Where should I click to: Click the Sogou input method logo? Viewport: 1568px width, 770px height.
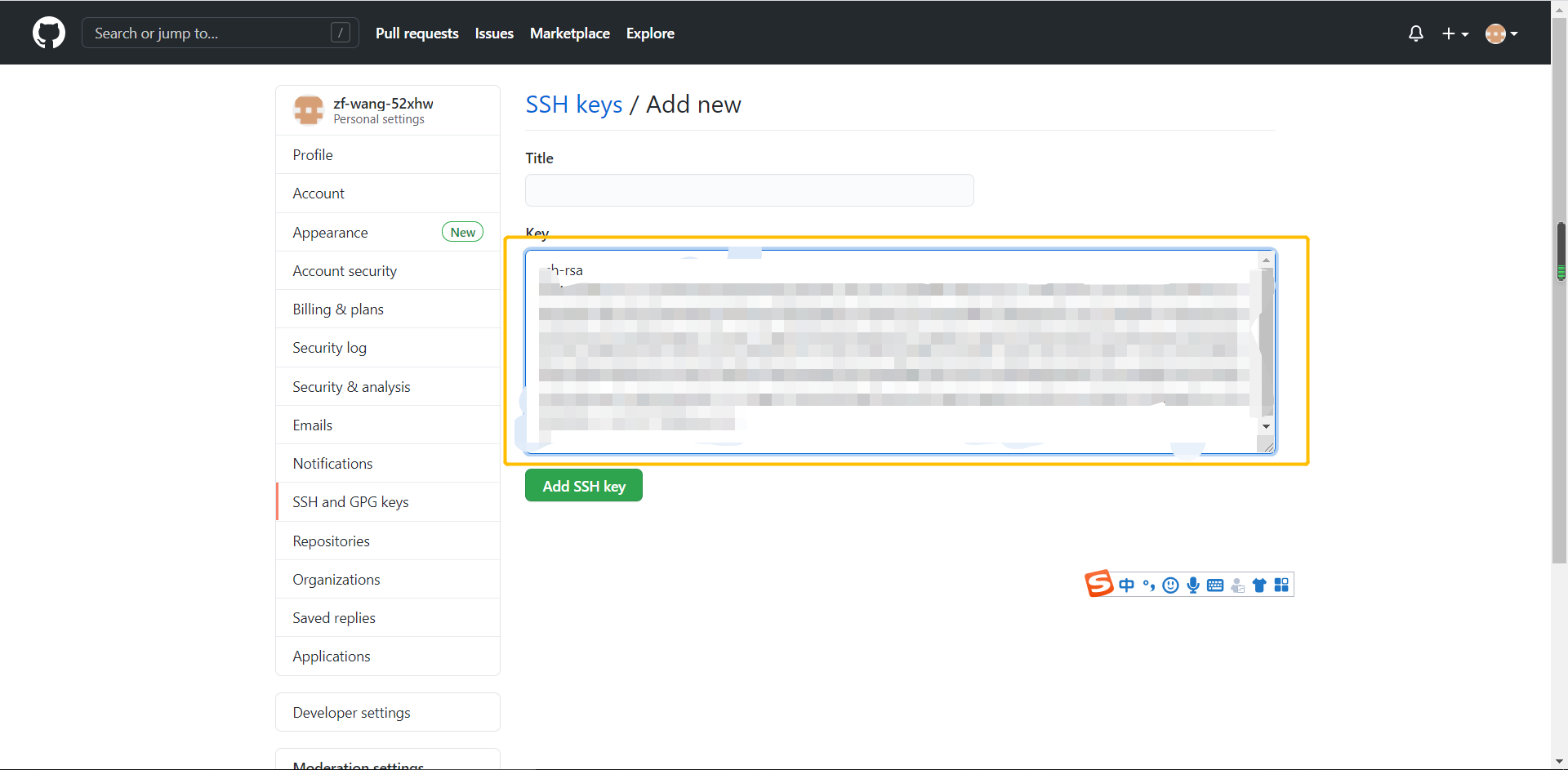[1098, 584]
